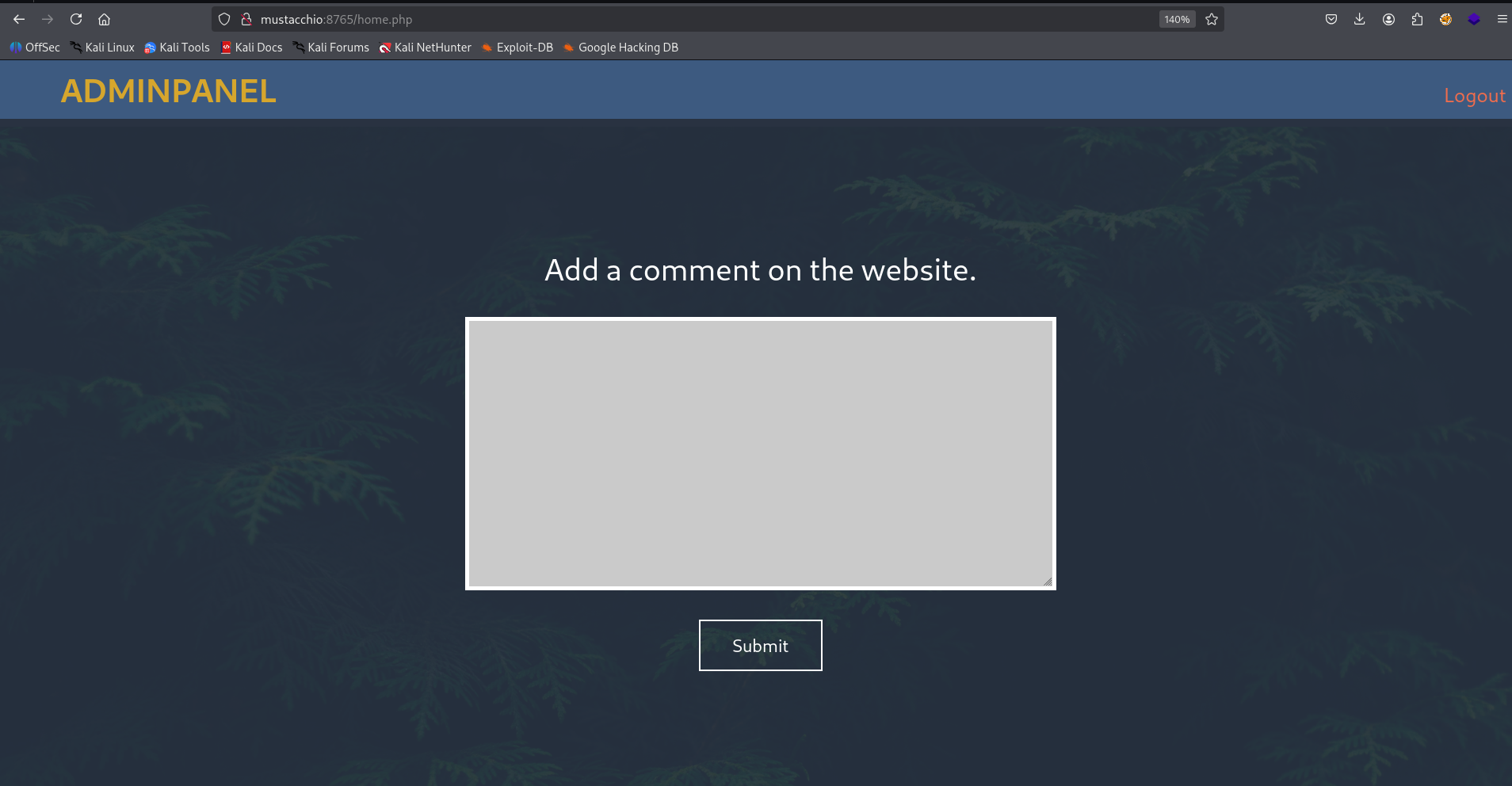
Task: Click inside the comment text area
Action: coord(760,452)
